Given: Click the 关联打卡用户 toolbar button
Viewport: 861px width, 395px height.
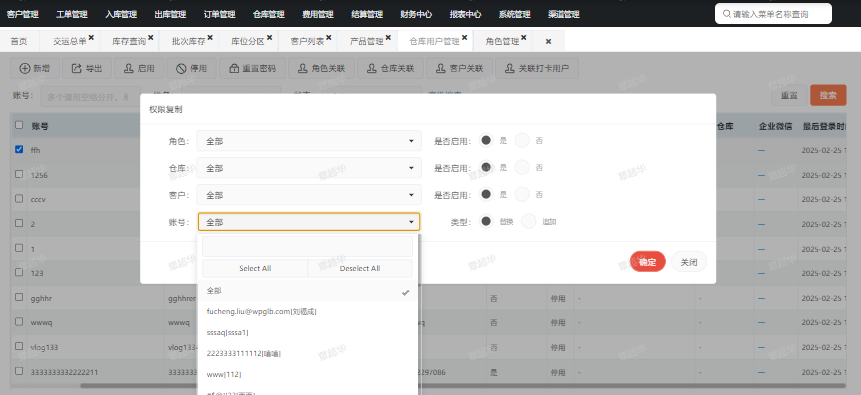Looking at the screenshot, I should (x=536, y=69).
